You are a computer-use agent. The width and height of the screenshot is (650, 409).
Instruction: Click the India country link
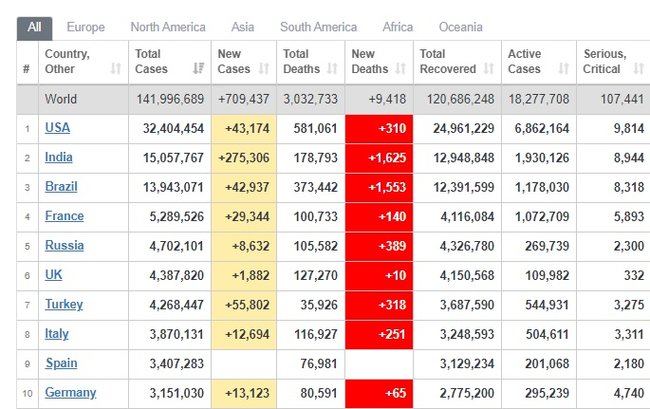tap(58, 157)
